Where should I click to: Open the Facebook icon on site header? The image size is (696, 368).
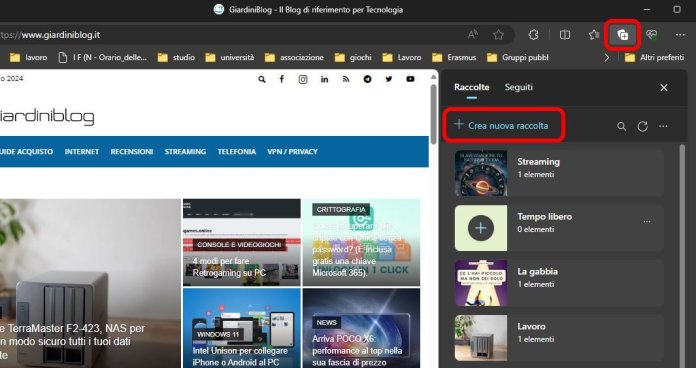281,79
